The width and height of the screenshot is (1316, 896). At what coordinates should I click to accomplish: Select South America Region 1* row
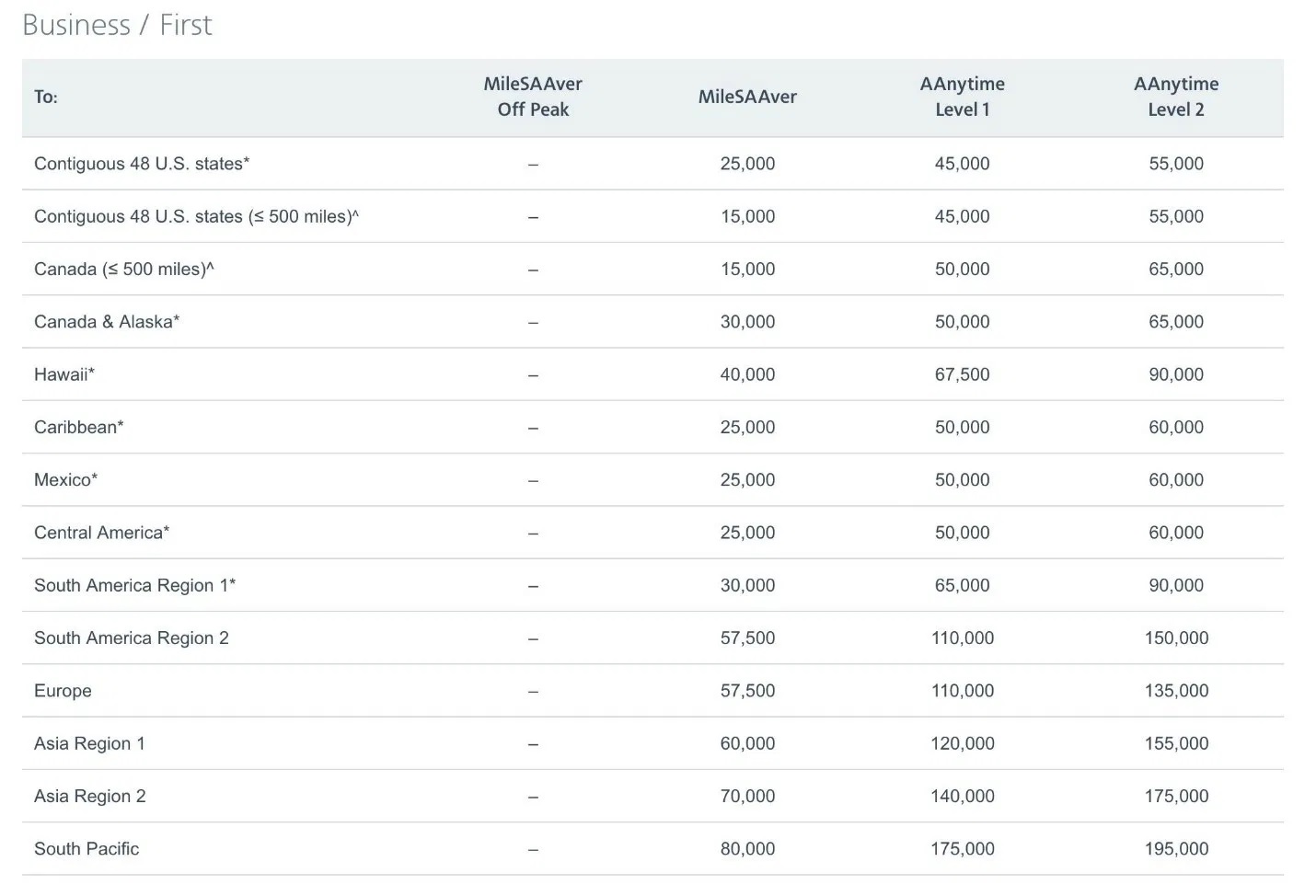tap(652, 585)
